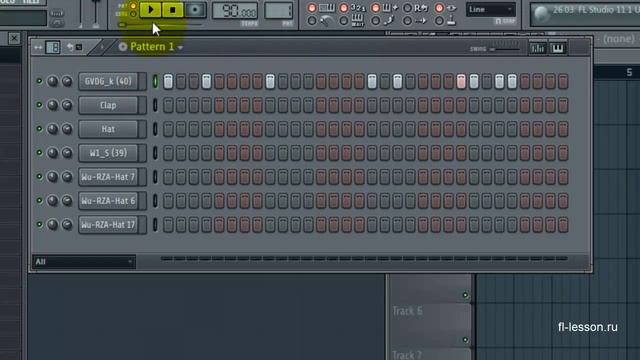
Task: Switch to Song mode radio light
Action: [133, 14]
